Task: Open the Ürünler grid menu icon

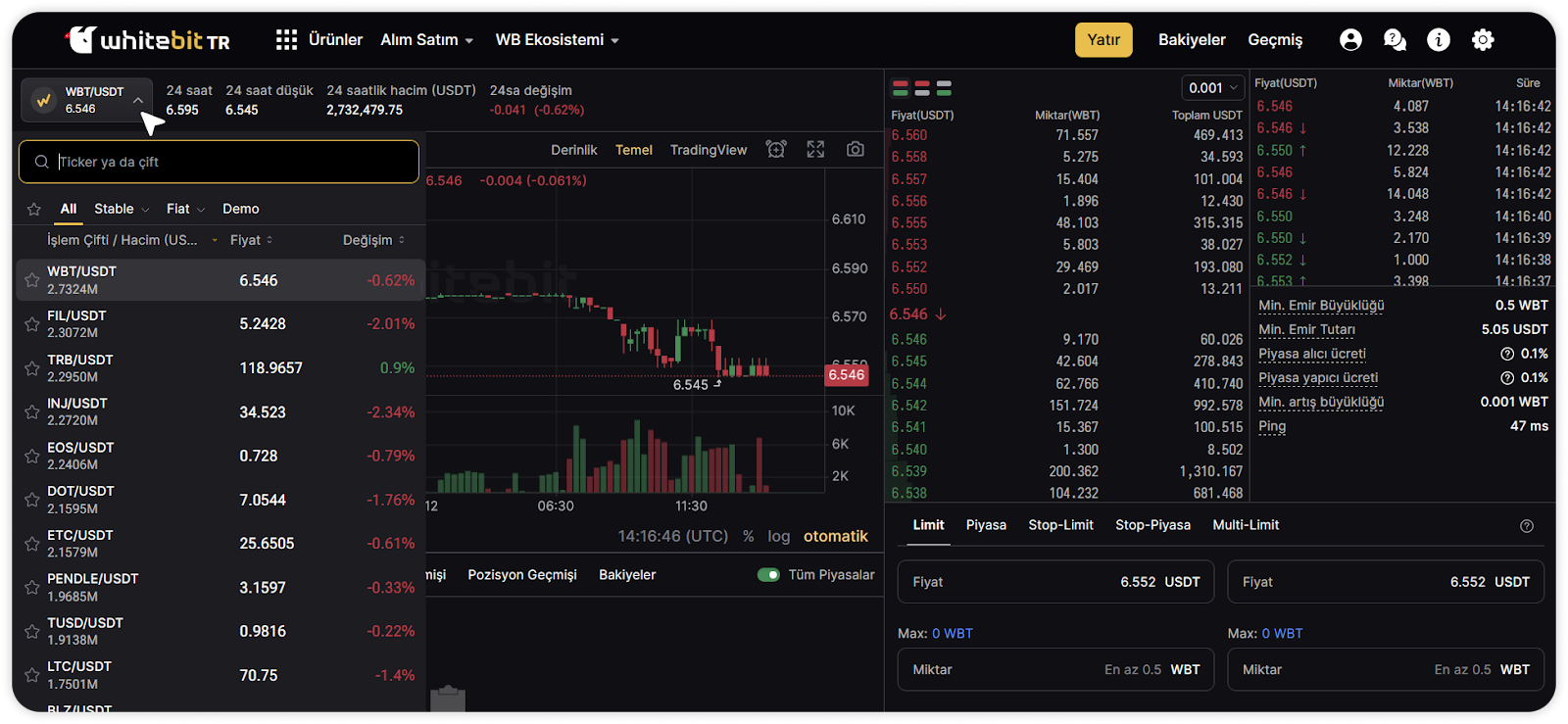Action: pos(286,40)
